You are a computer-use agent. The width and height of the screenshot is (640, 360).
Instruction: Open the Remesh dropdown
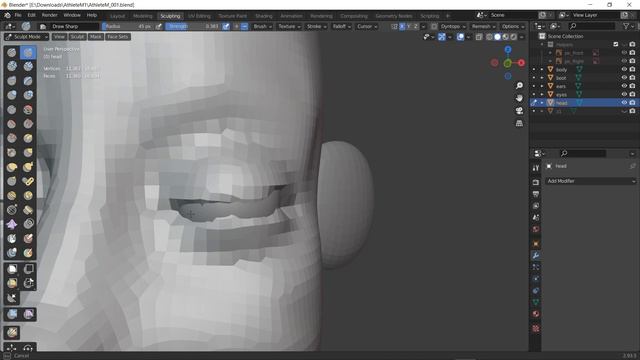483,26
